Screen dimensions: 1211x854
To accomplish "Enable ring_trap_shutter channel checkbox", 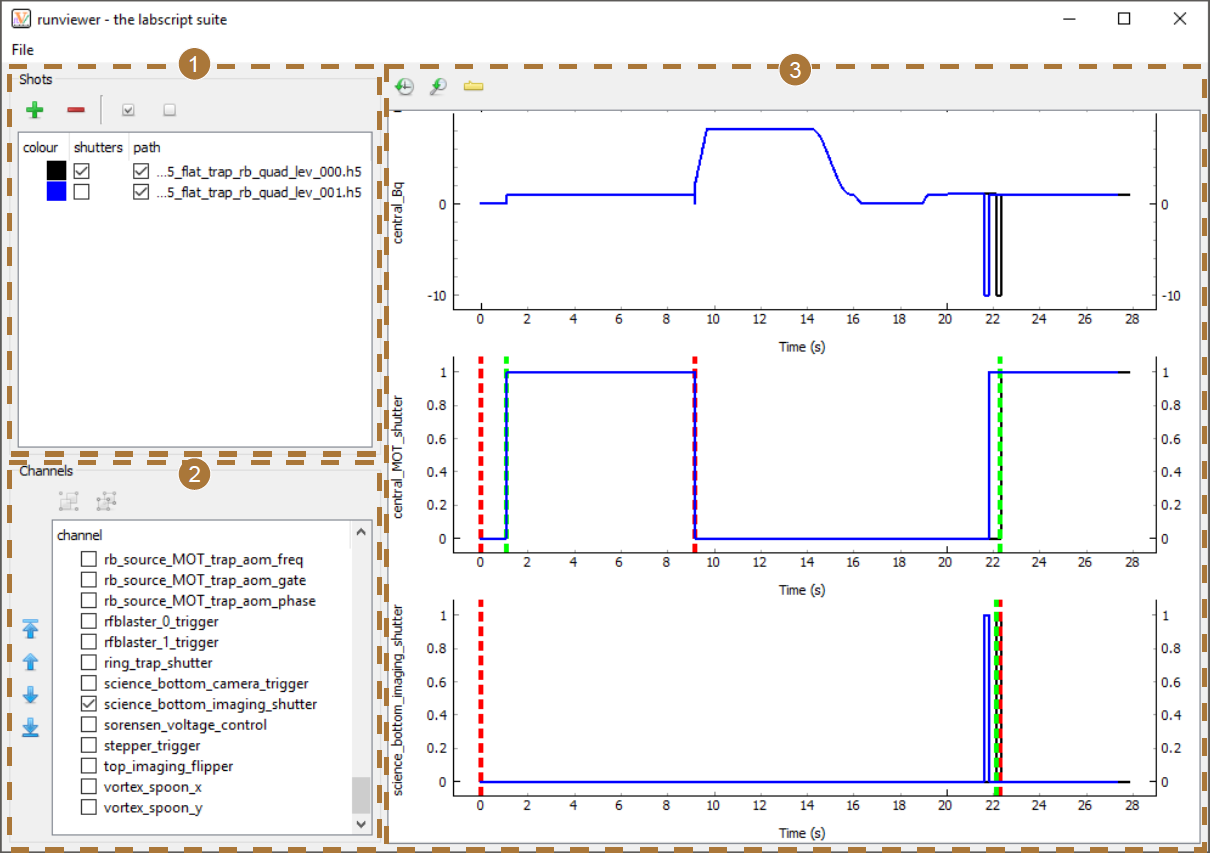I will (89, 662).
